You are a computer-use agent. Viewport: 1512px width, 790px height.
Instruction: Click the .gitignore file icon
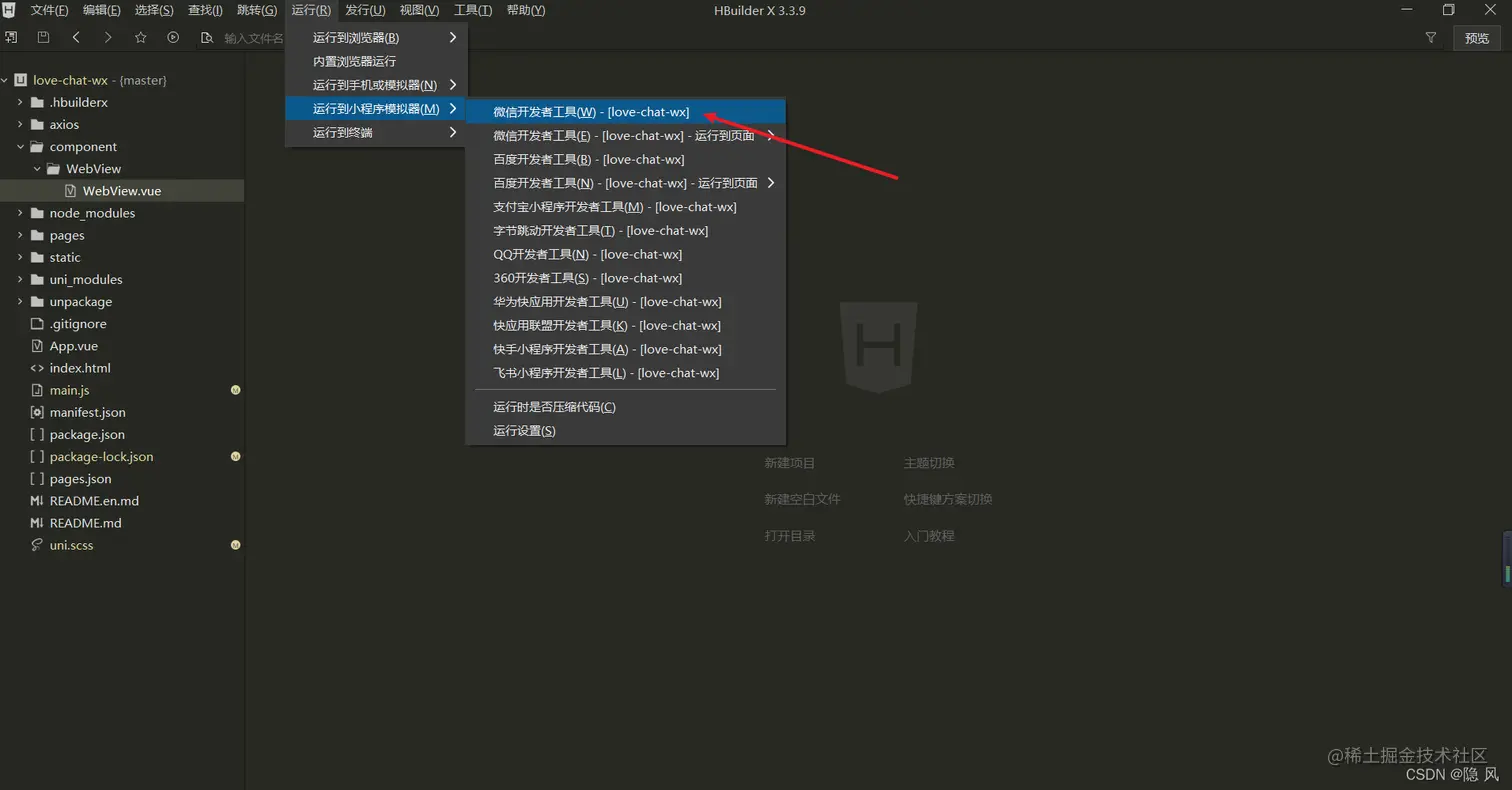point(37,323)
